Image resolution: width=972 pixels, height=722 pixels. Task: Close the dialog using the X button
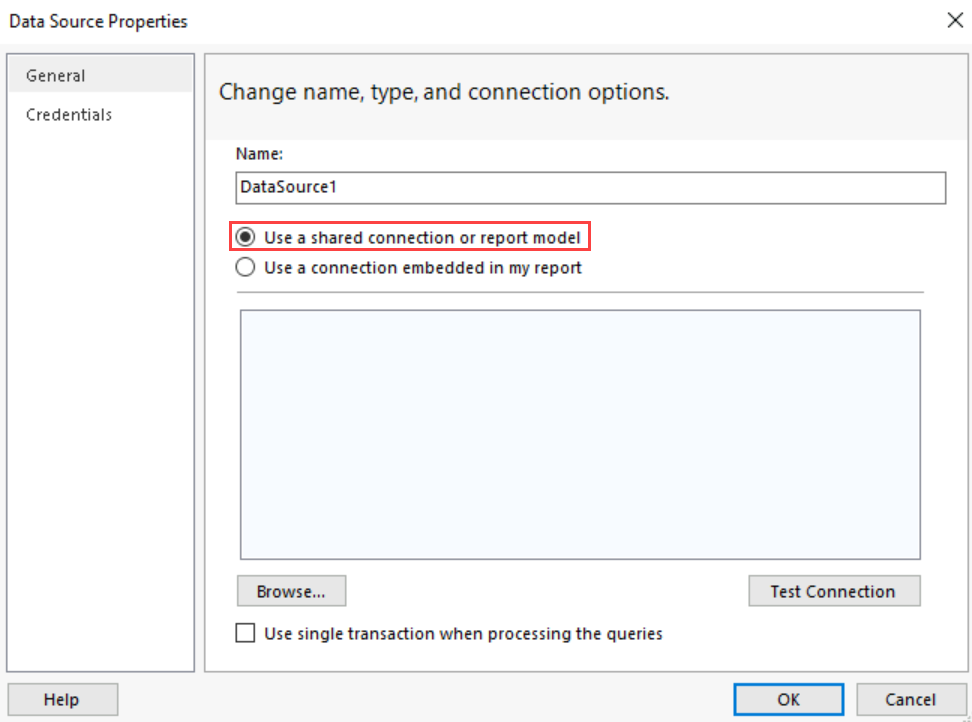pyautogui.click(x=955, y=20)
